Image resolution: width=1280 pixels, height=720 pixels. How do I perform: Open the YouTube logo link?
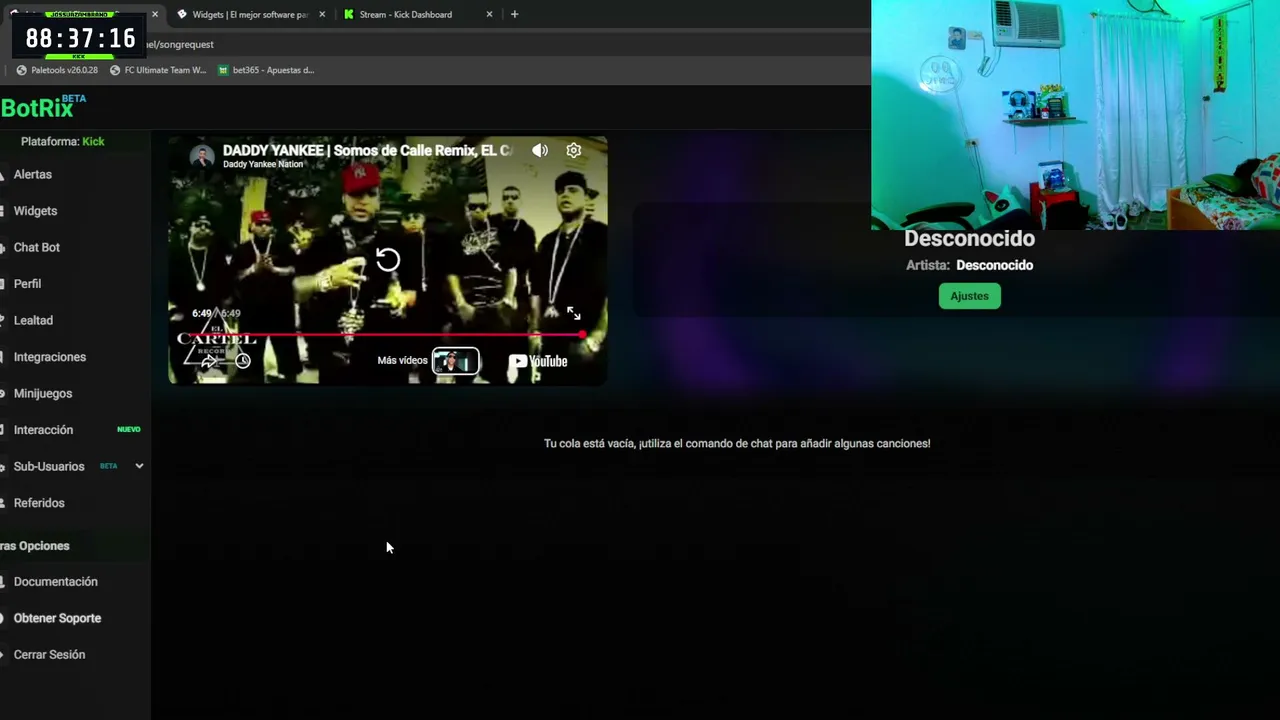(x=538, y=361)
